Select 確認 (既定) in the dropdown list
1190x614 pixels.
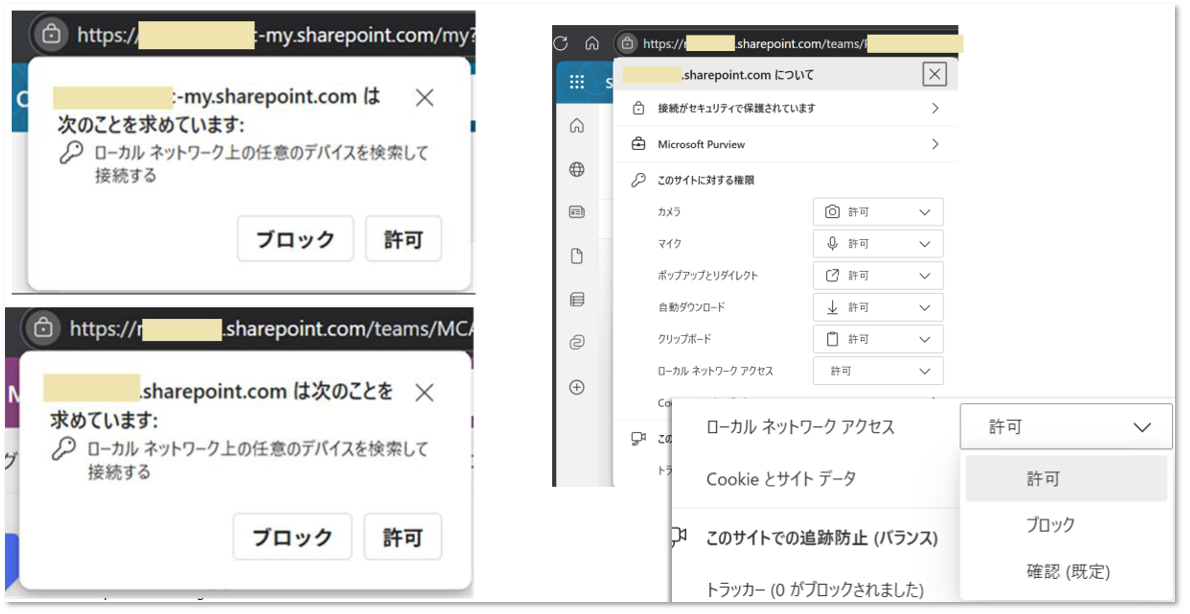pyautogui.click(x=1066, y=571)
